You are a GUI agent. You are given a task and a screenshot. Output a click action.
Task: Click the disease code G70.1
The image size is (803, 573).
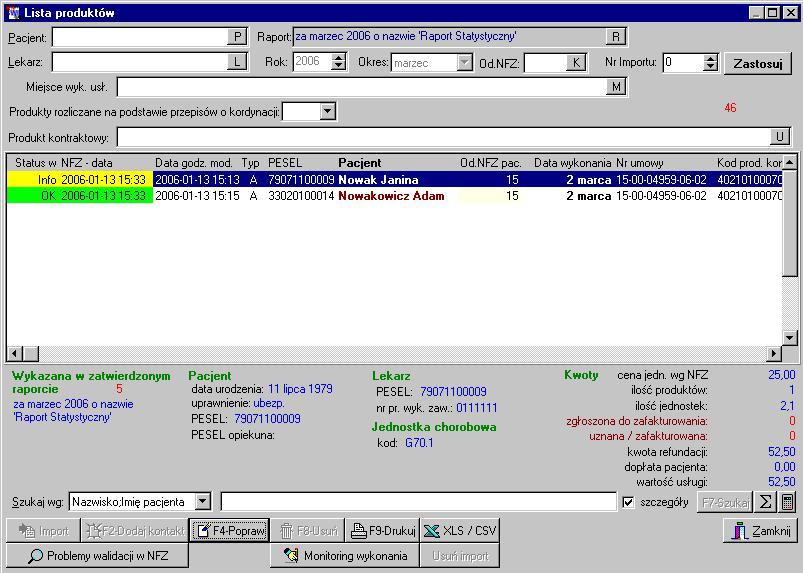coord(419,443)
